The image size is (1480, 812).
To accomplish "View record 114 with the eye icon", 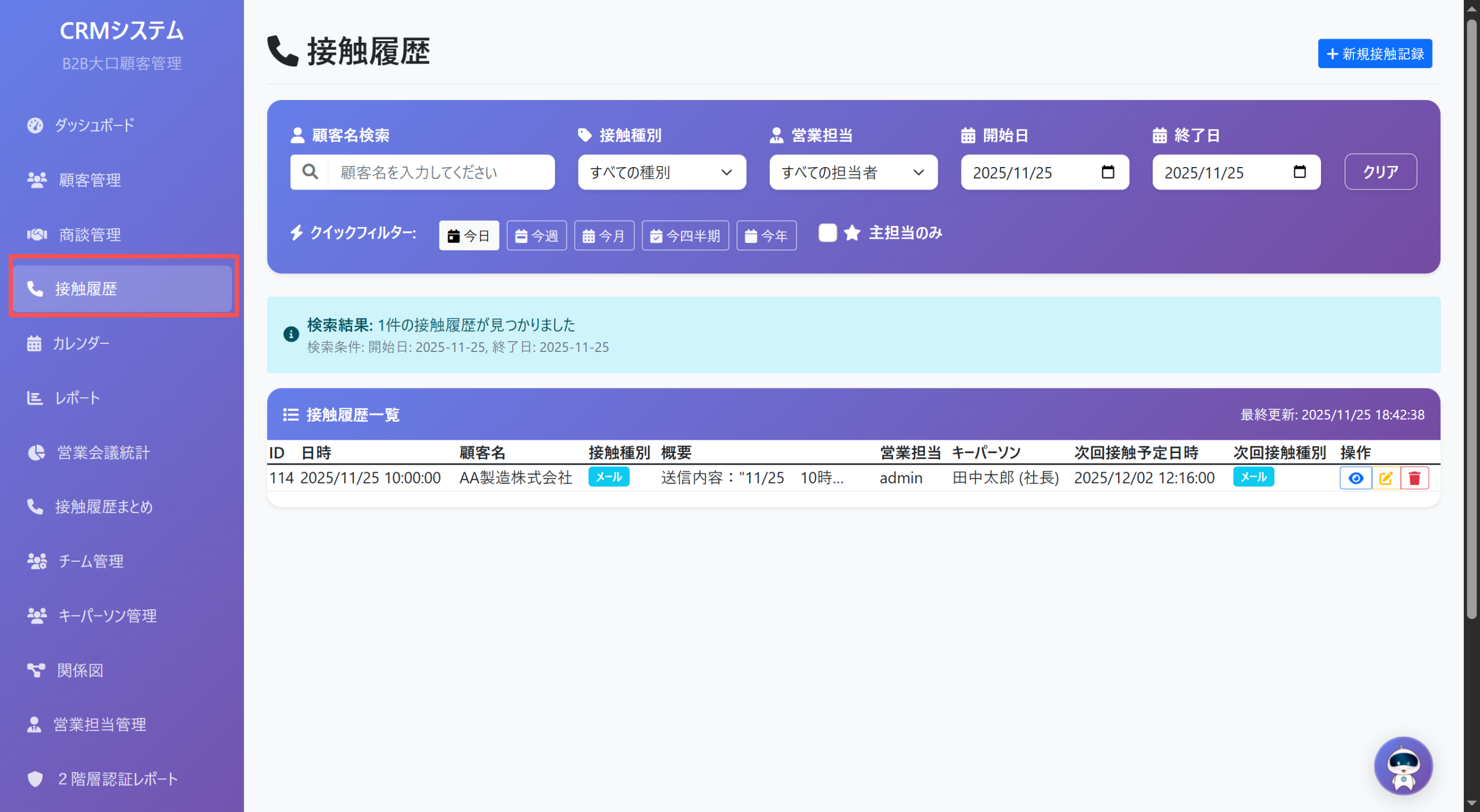I will (x=1356, y=478).
